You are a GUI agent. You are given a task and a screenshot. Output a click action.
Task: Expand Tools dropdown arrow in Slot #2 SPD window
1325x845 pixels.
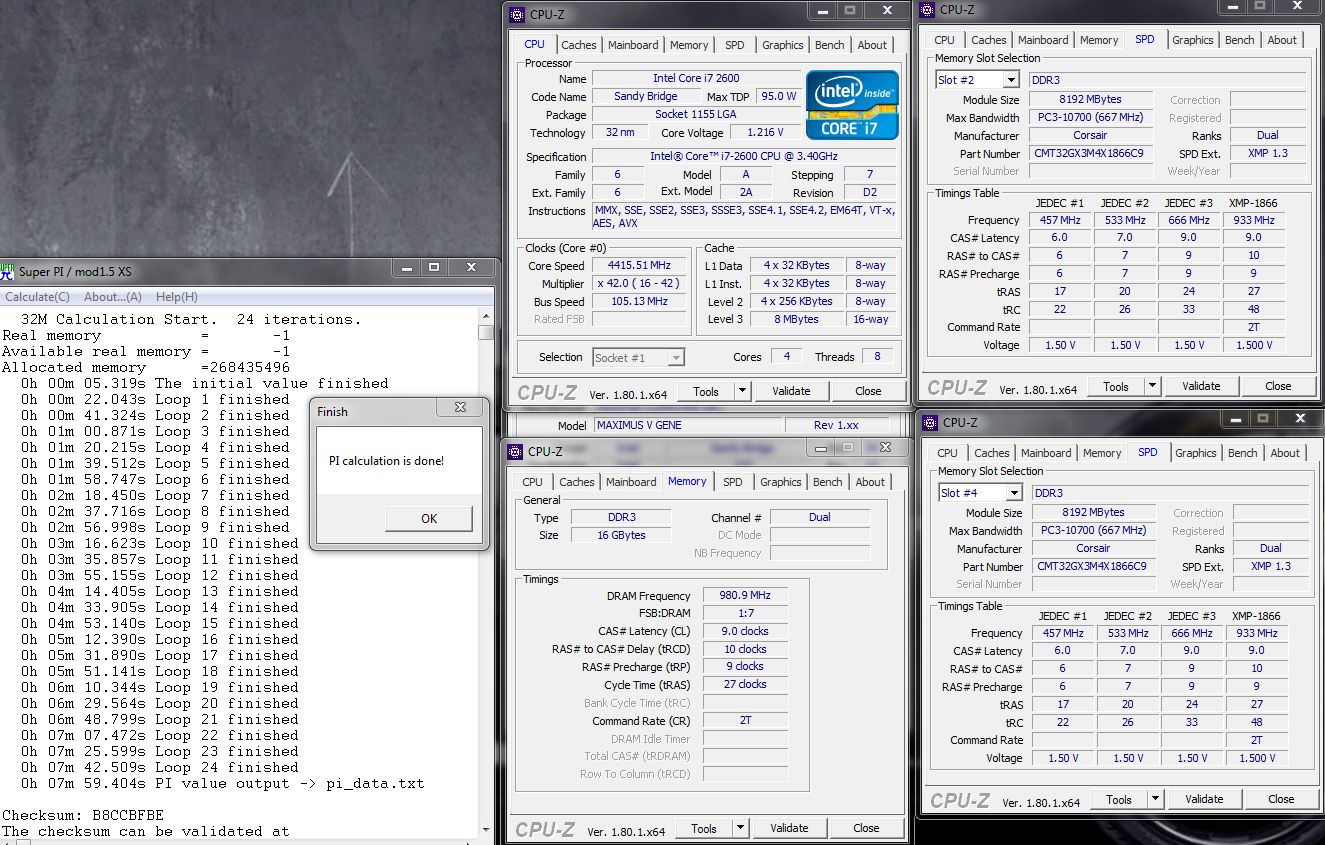(x=1152, y=386)
